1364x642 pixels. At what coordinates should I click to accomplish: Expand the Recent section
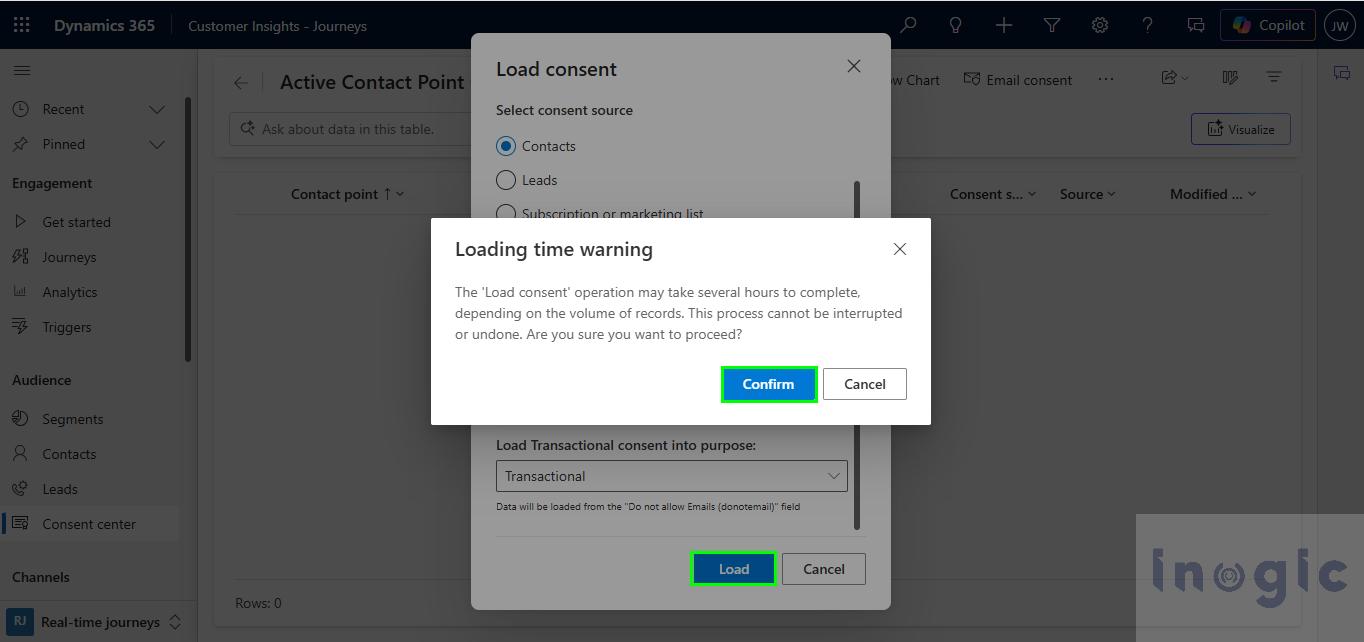[x=157, y=109]
